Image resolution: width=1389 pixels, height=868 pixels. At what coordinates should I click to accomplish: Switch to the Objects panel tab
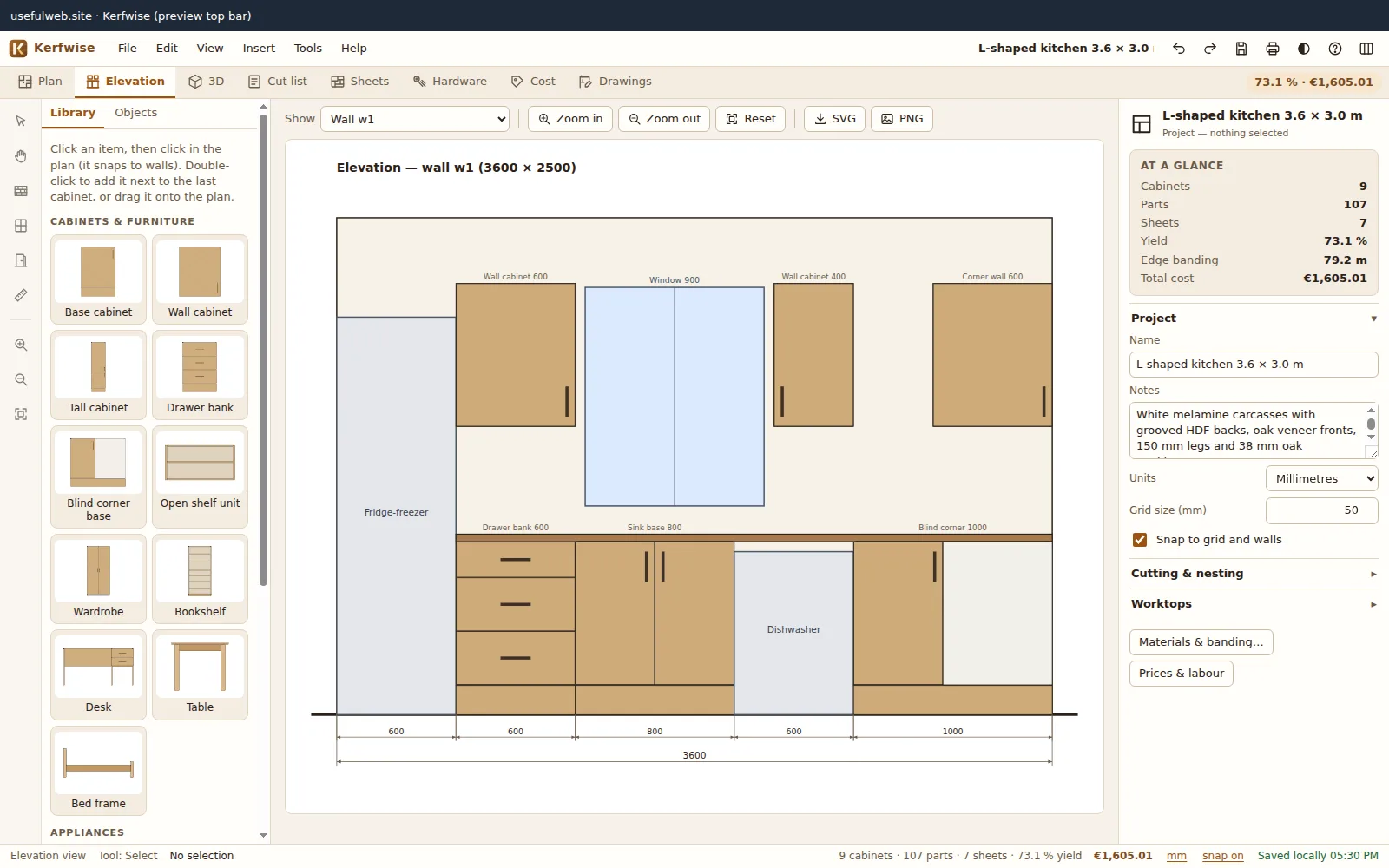[136, 113]
